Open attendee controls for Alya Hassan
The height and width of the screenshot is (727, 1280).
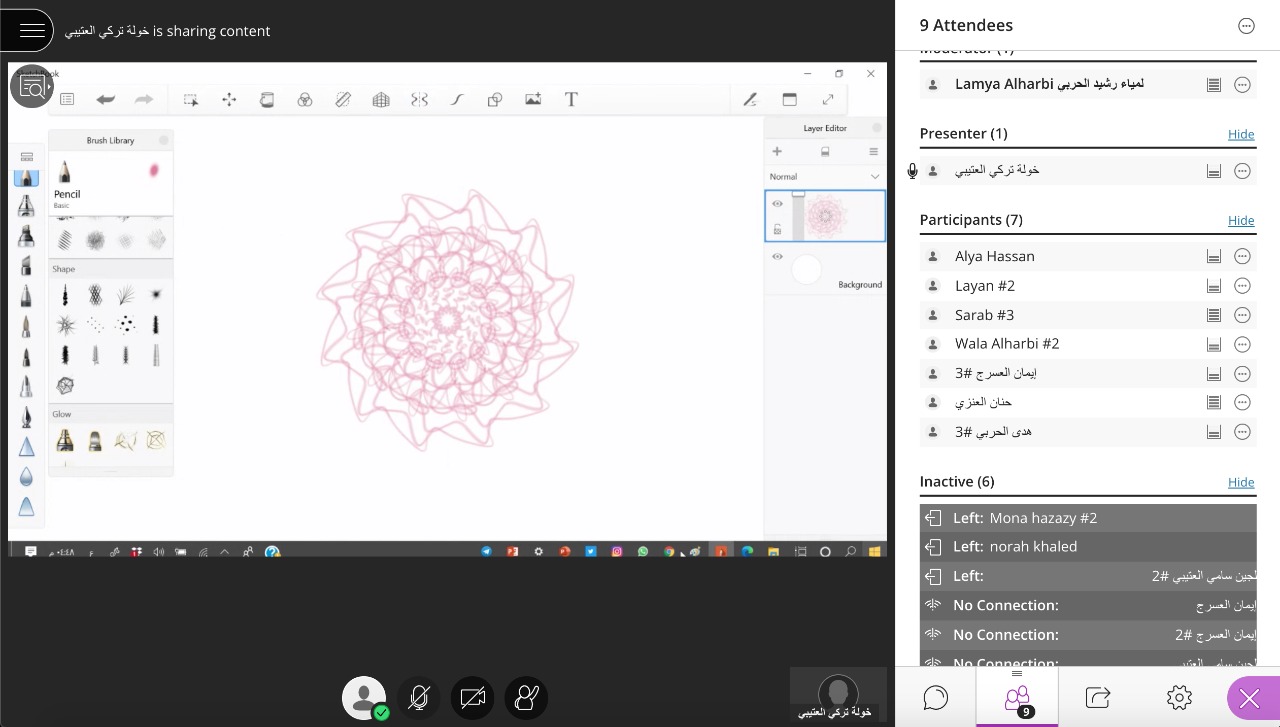[x=1242, y=257]
